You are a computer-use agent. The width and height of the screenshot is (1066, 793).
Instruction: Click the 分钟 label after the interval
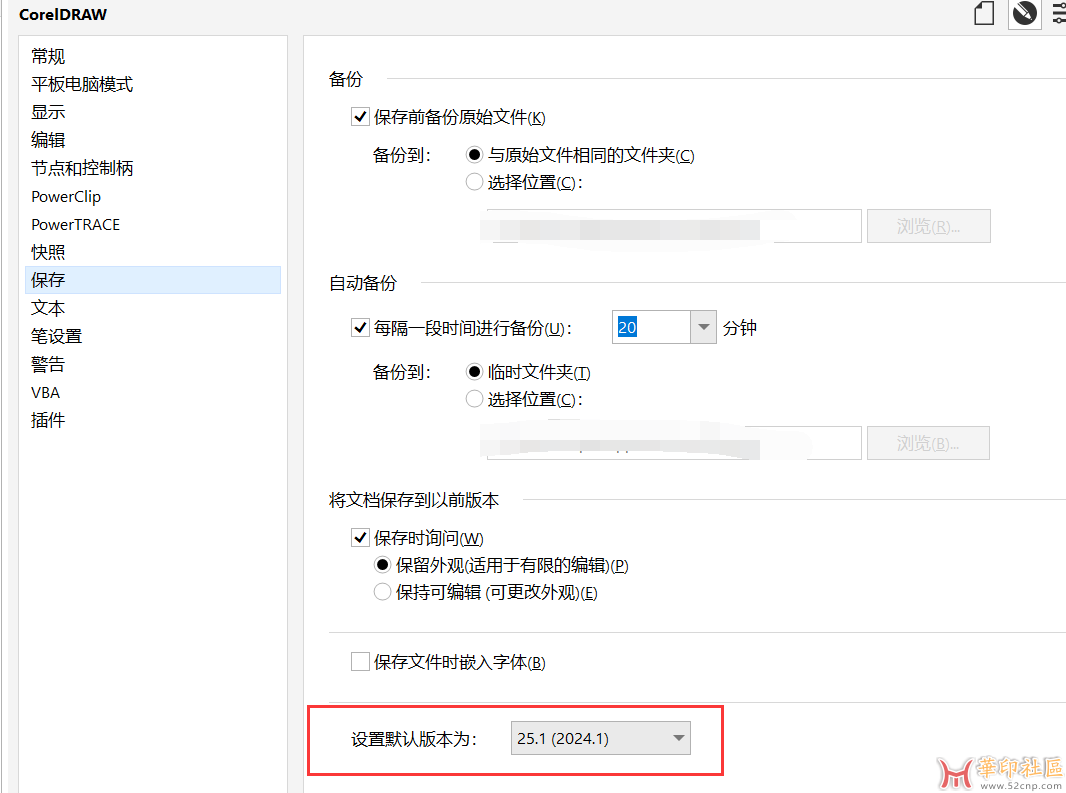740,328
